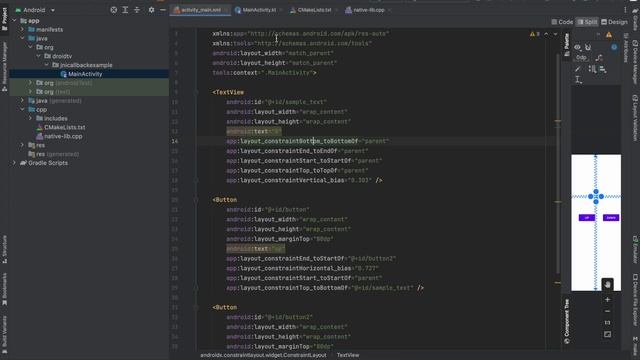The height and width of the screenshot is (360, 640).
Task: Collapse the cpp folder
Action: coord(22,110)
